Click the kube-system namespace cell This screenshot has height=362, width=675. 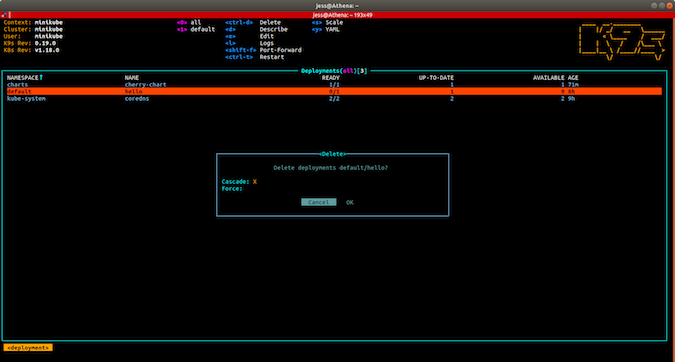point(26,99)
